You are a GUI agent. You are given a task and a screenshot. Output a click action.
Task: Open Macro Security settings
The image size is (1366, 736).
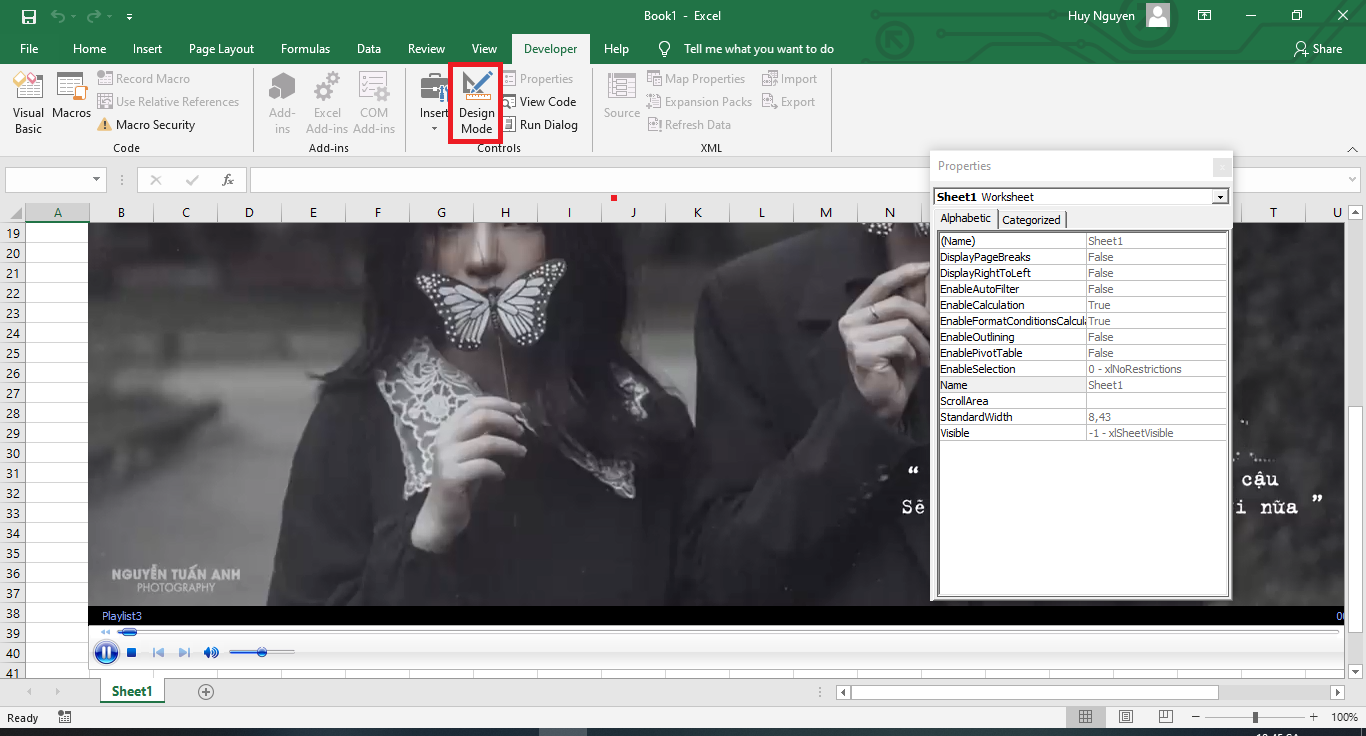pyautogui.click(x=147, y=124)
